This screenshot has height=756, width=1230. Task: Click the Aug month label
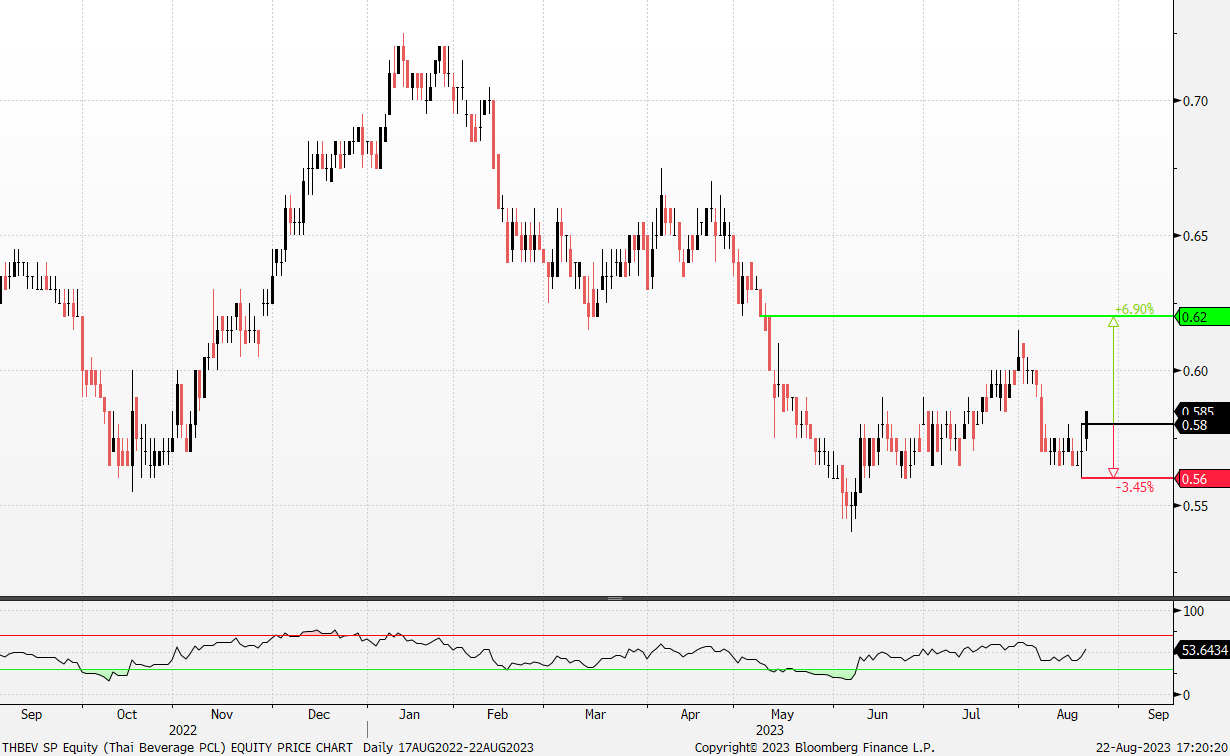tap(1067, 715)
